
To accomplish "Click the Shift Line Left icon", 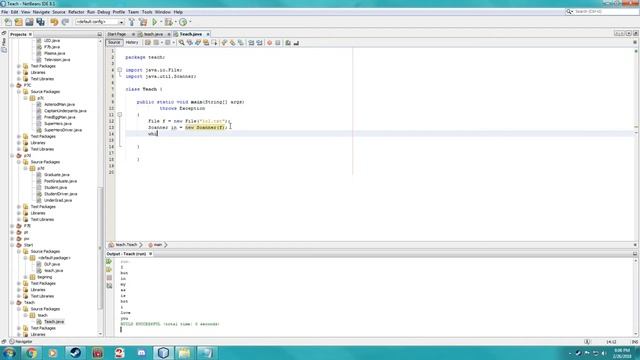I will (x=251, y=42).
